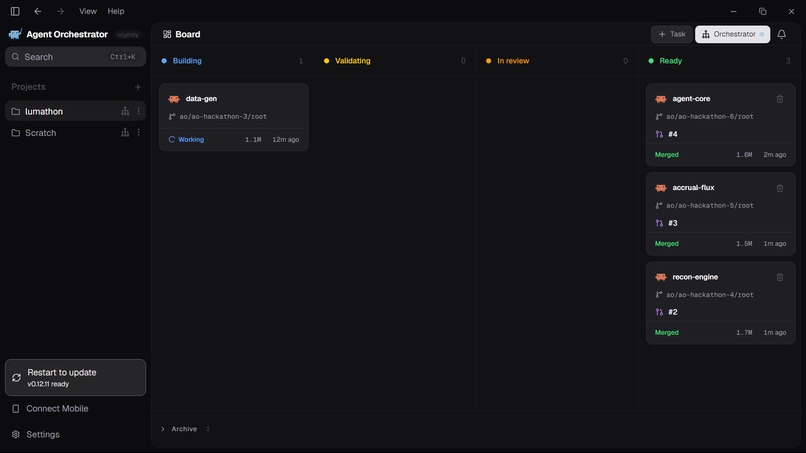Click Merged status on accrual-flux card
This screenshot has height=453, width=806.
667,244
